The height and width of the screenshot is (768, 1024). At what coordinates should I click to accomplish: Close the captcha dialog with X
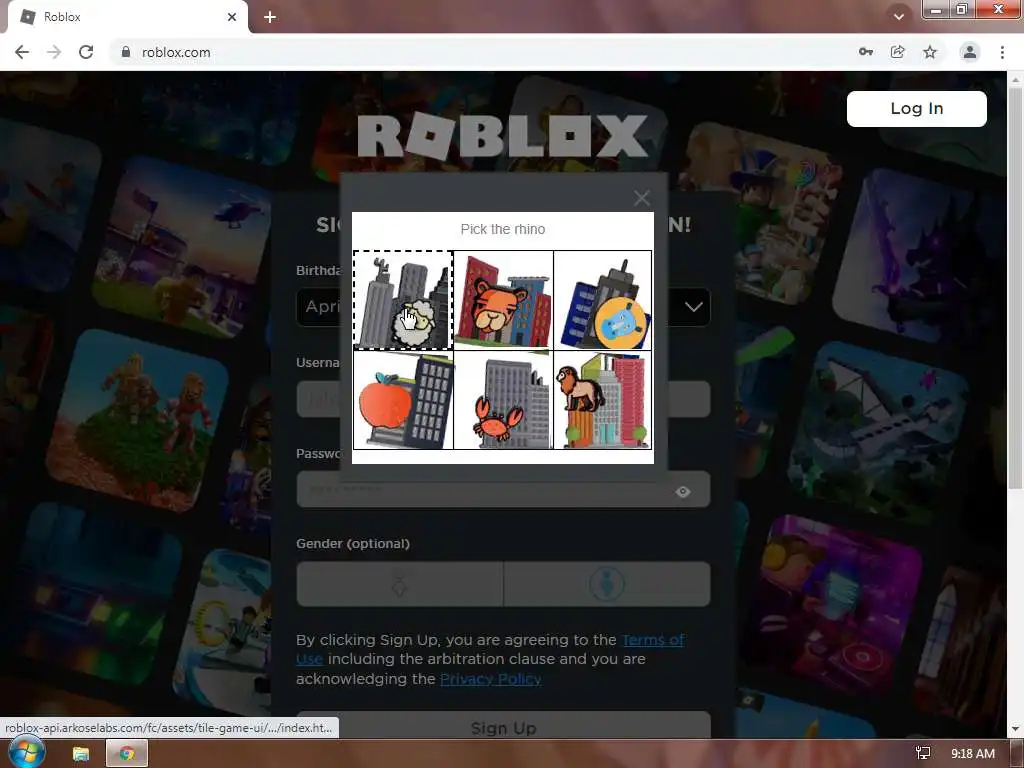coord(641,198)
